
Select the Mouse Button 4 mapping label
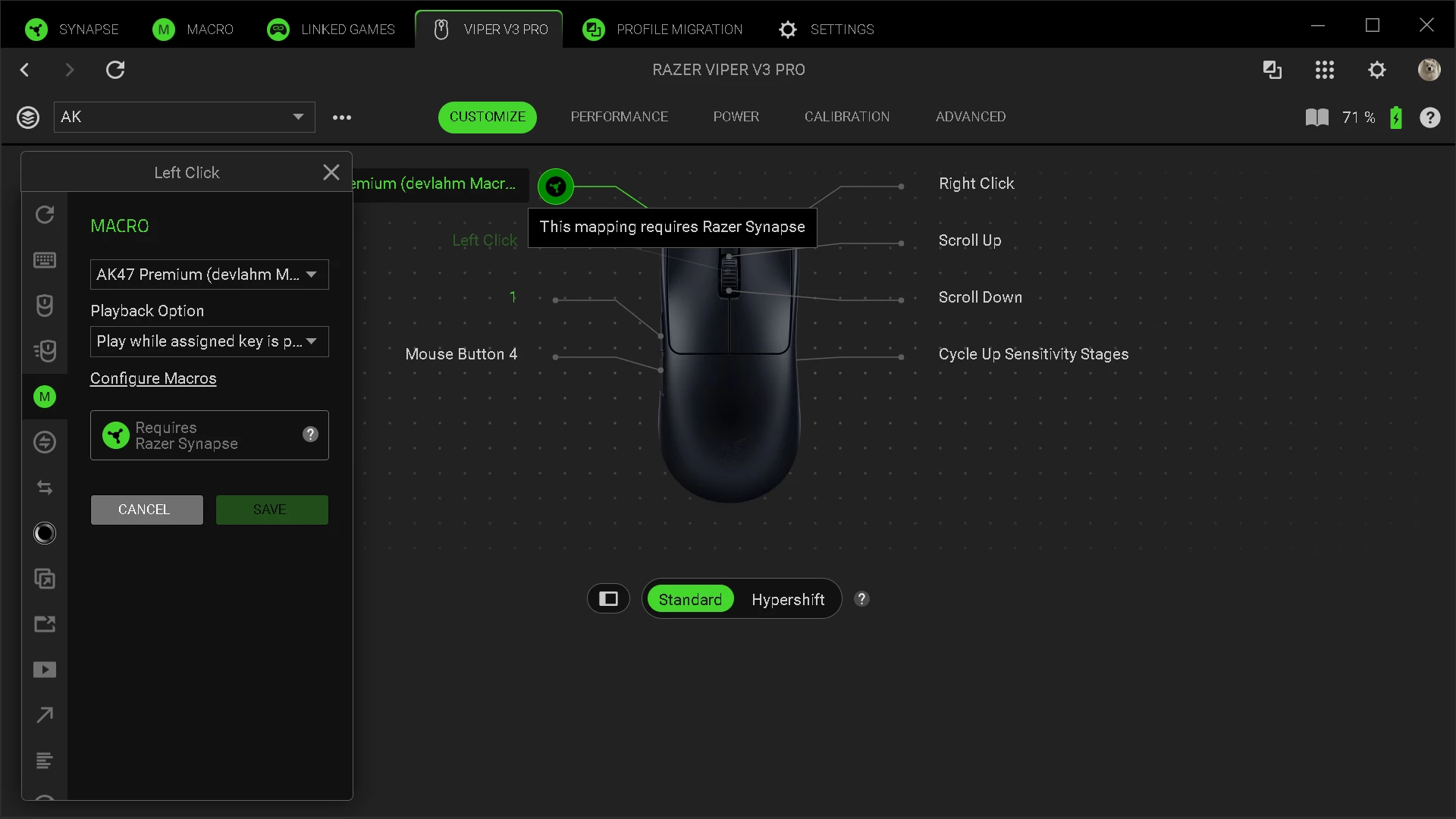[x=461, y=354]
